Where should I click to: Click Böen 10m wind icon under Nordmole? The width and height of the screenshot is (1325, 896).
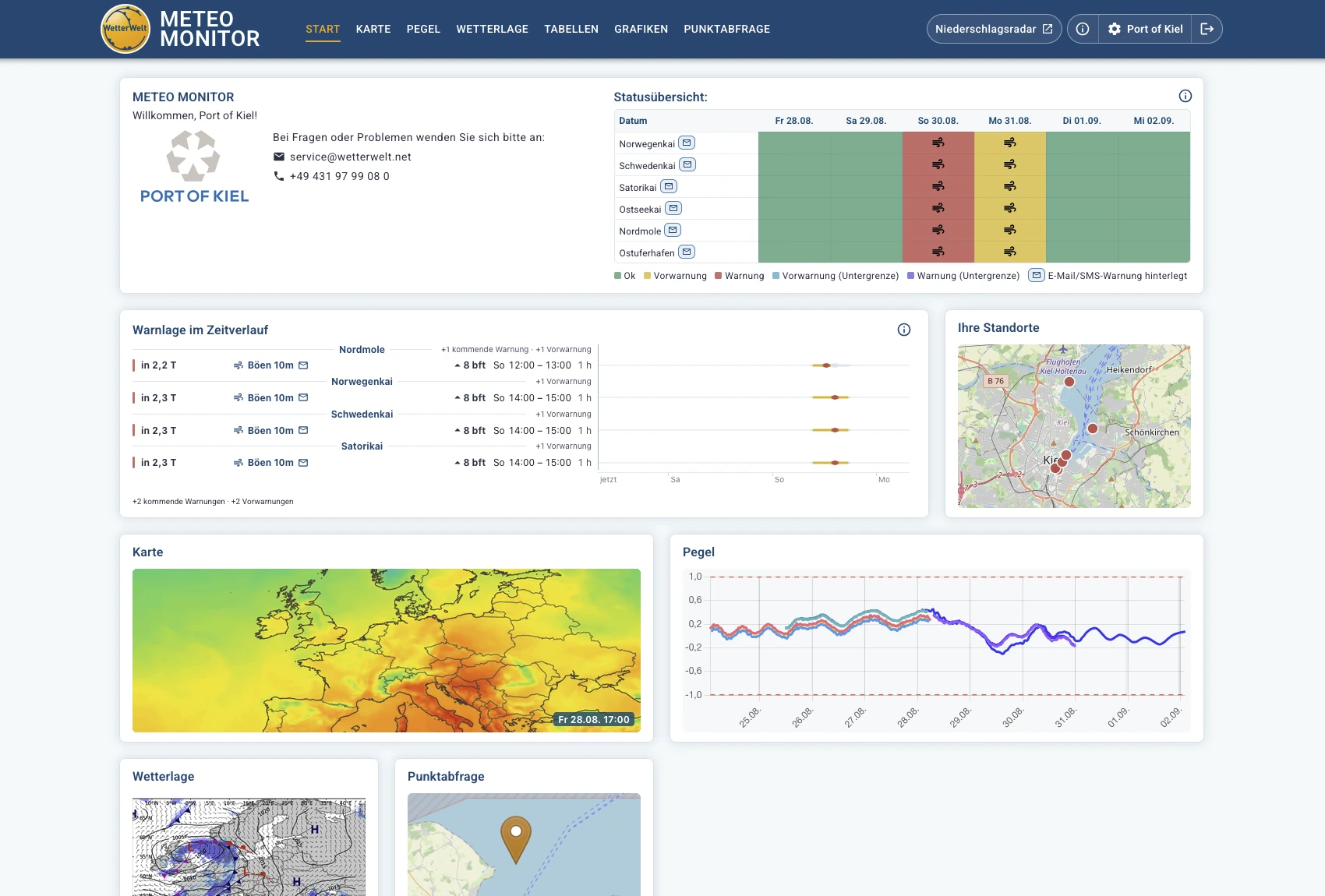pos(238,365)
